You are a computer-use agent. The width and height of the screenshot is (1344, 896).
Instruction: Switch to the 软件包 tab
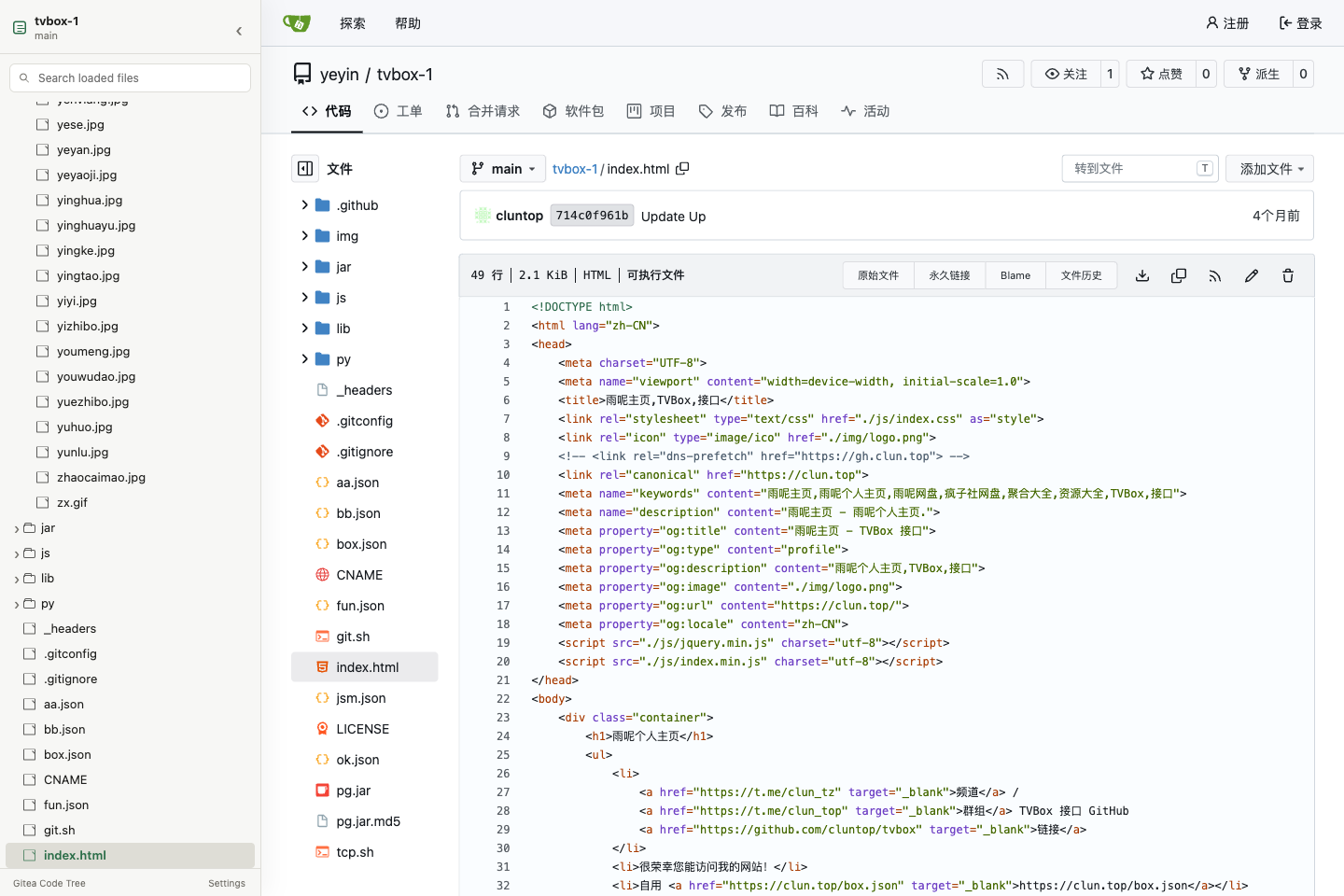coord(573,111)
